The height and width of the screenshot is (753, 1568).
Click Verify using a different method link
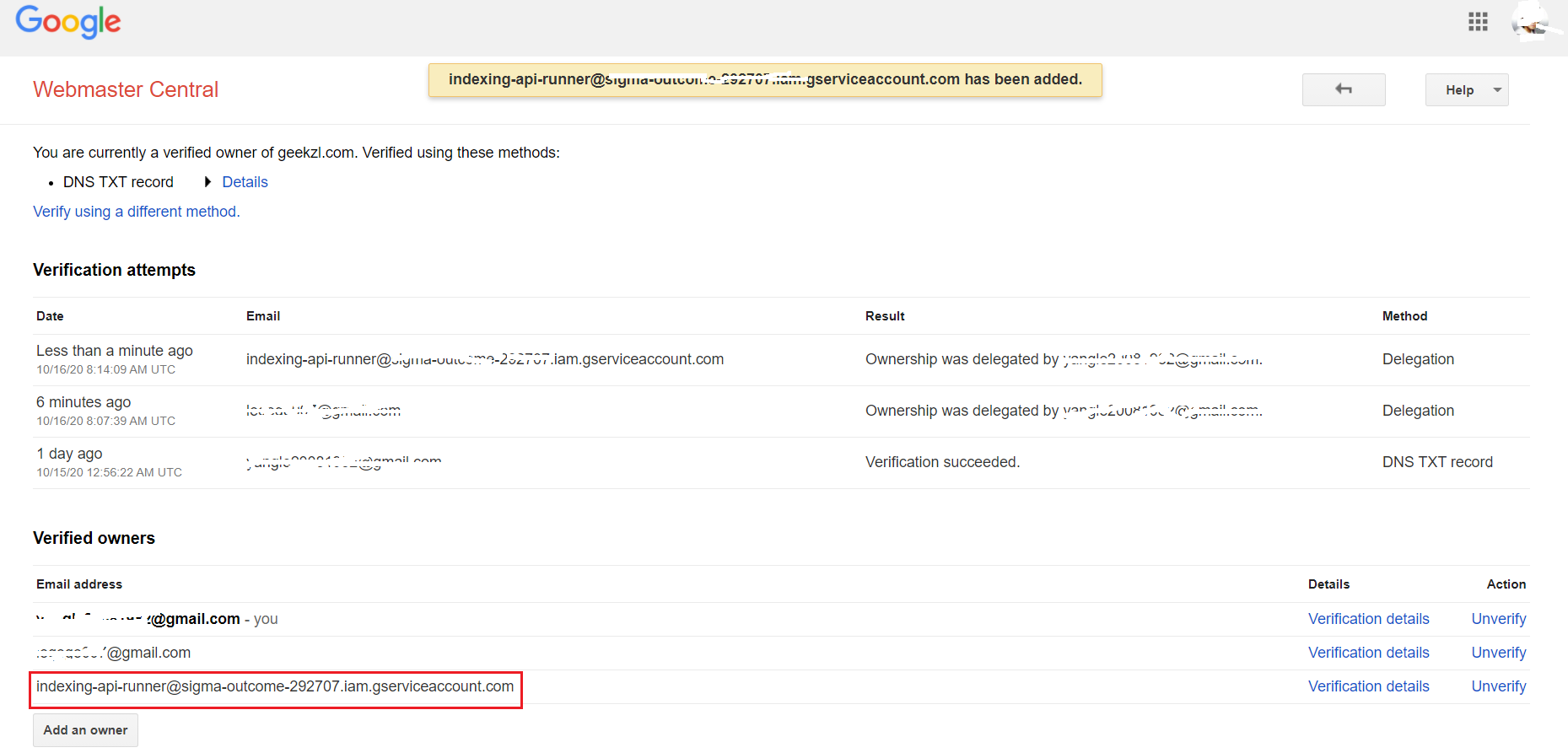click(137, 212)
